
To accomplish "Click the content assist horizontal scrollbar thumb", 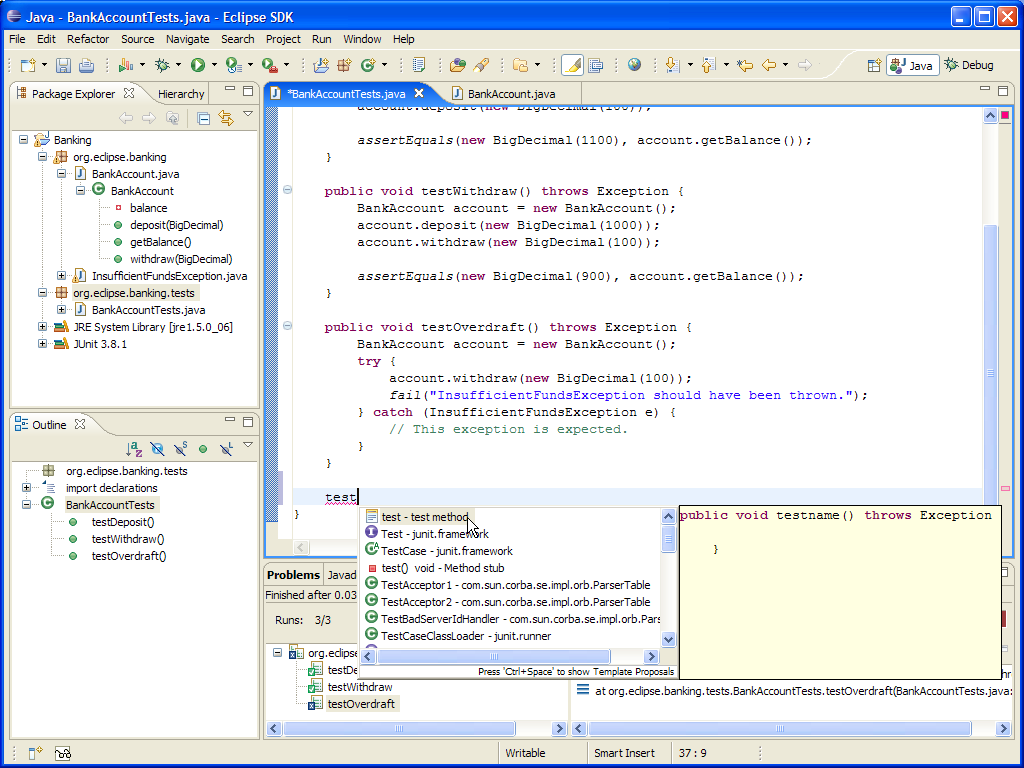I will tap(494, 656).
